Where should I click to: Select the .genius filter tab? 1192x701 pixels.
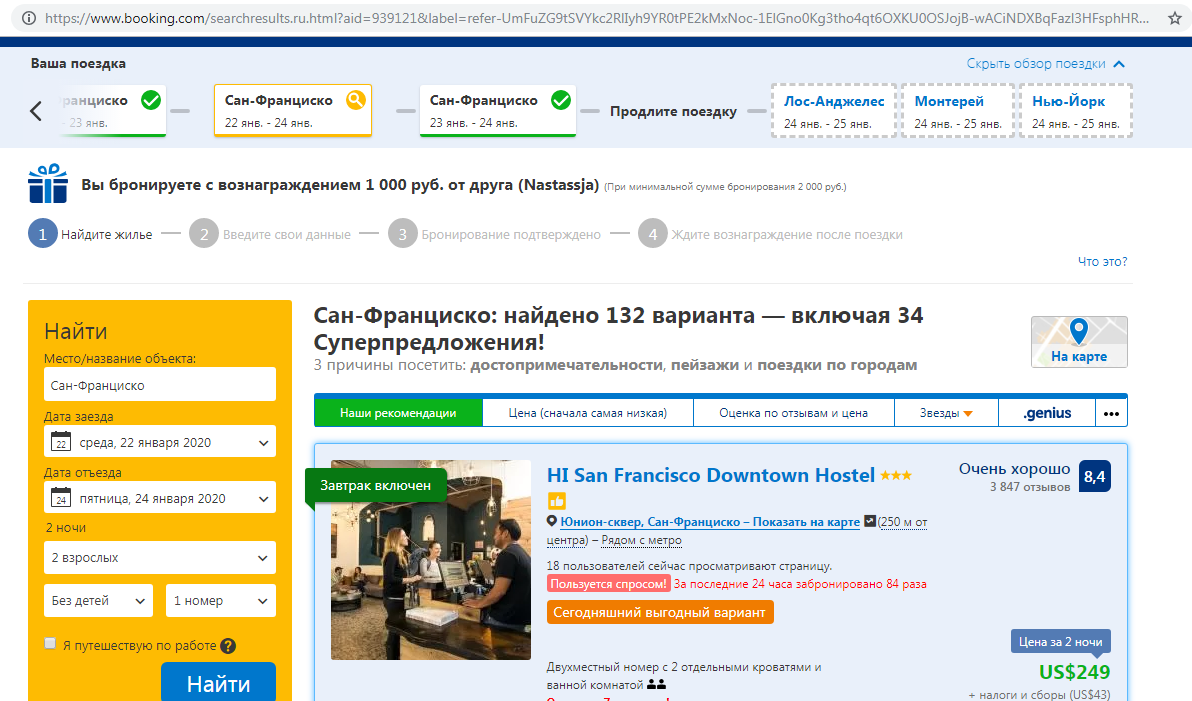[1047, 413]
